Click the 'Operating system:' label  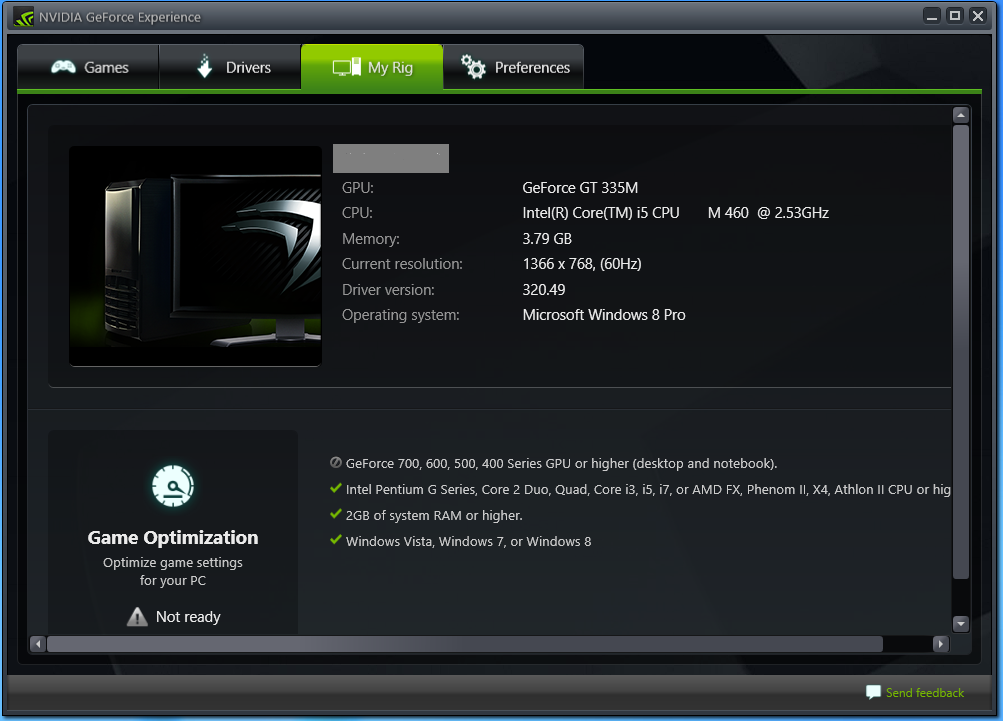click(401, 315)
